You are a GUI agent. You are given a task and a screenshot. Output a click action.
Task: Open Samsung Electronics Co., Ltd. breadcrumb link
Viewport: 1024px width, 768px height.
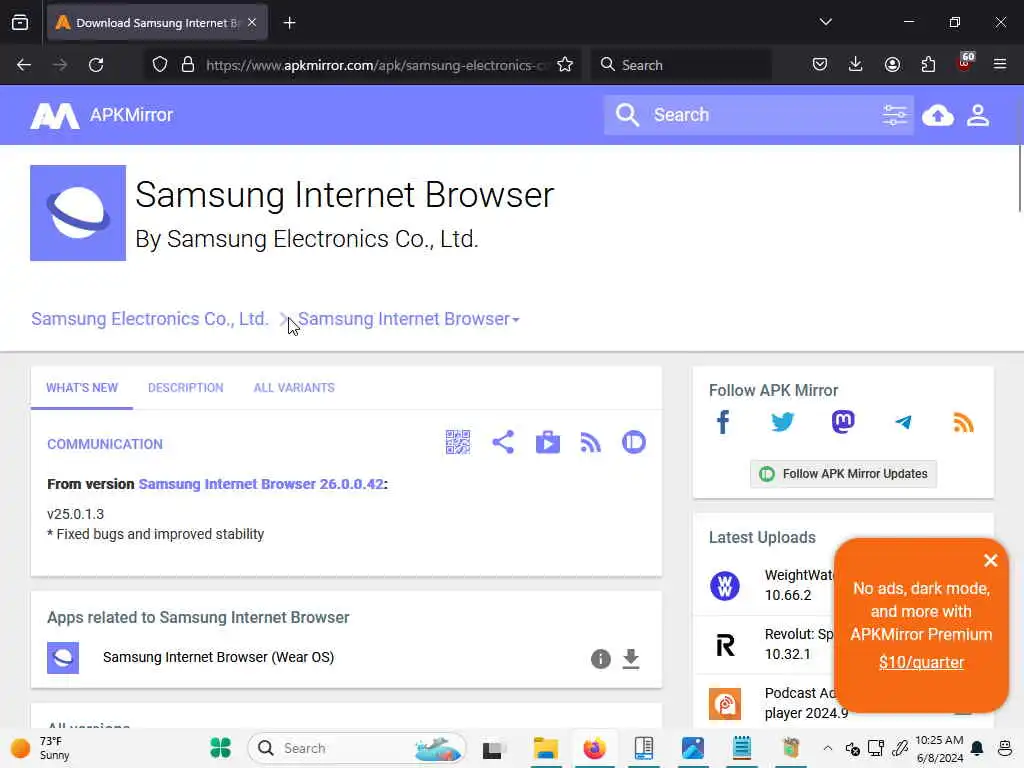point(150,319)
